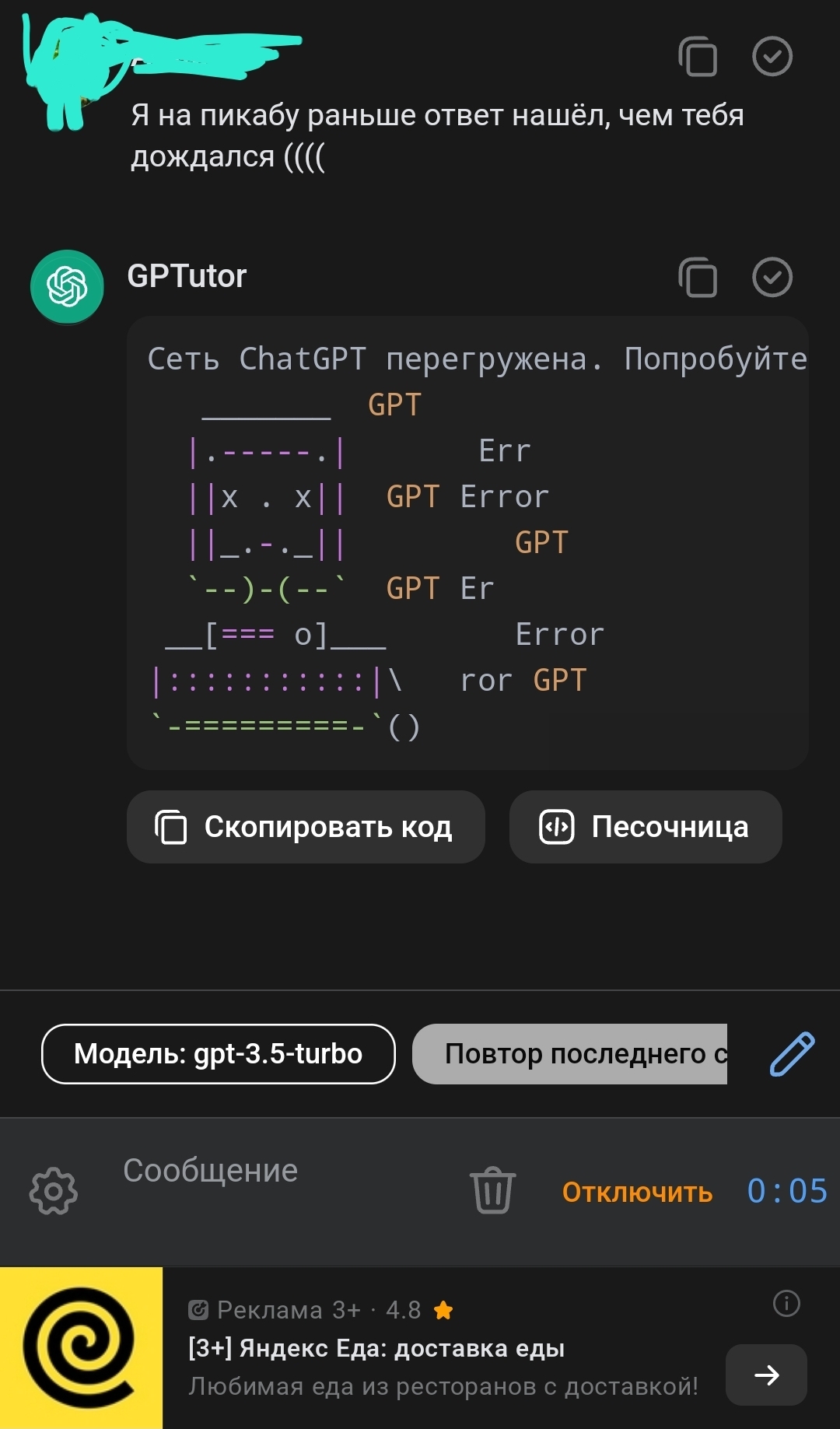Toggle the checkmark on GPTutor reply
Image resolution: width=840 pixels, height=1429 pixels.
[x=772, y=277]
